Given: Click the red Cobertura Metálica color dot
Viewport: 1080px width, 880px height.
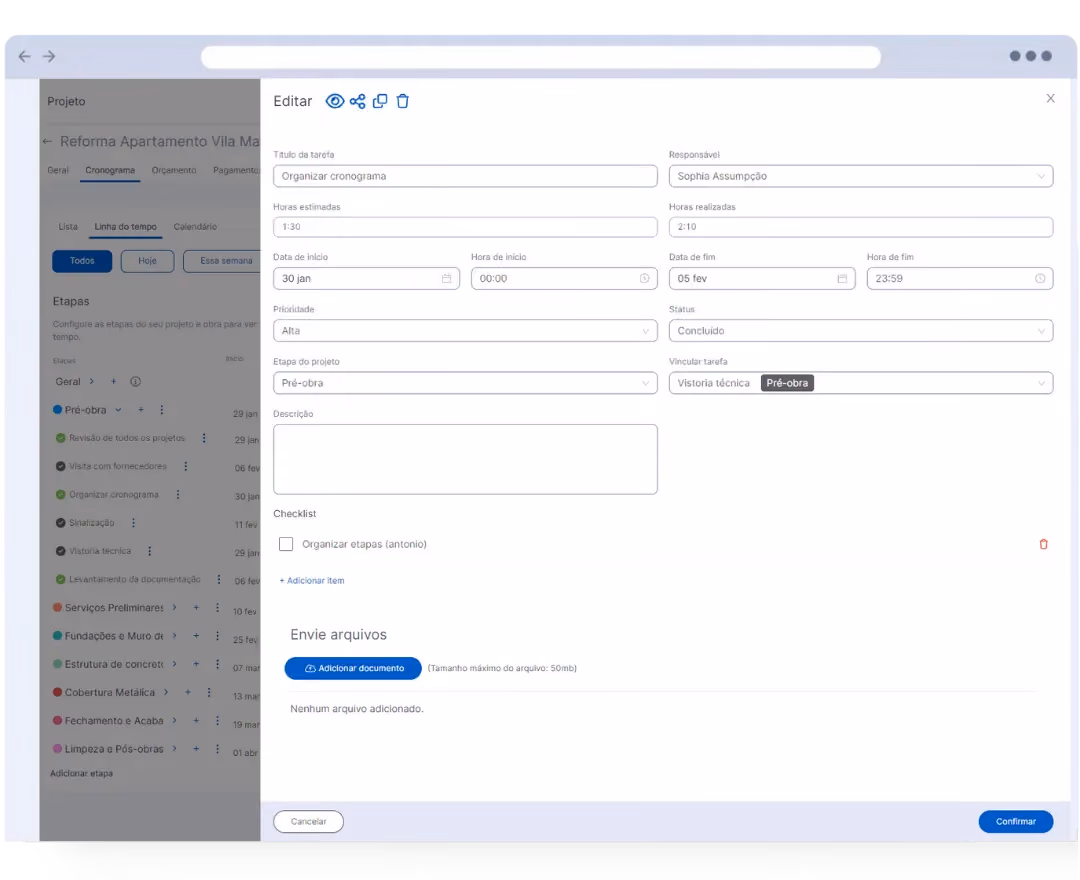Looking at the screenshot, I should click(58, 692).
